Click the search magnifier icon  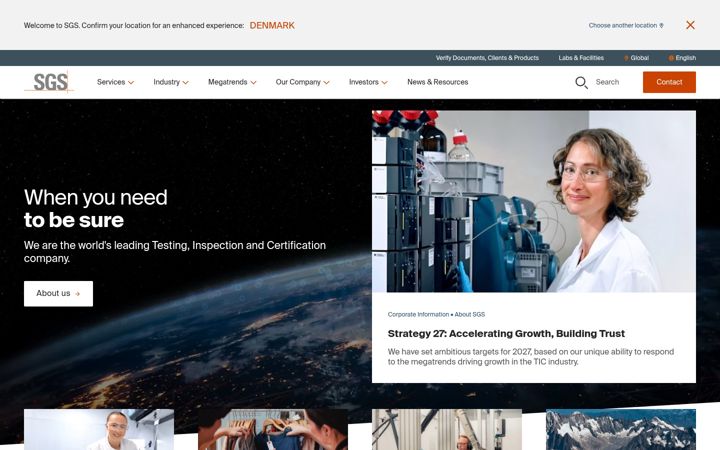click(581, 83)
